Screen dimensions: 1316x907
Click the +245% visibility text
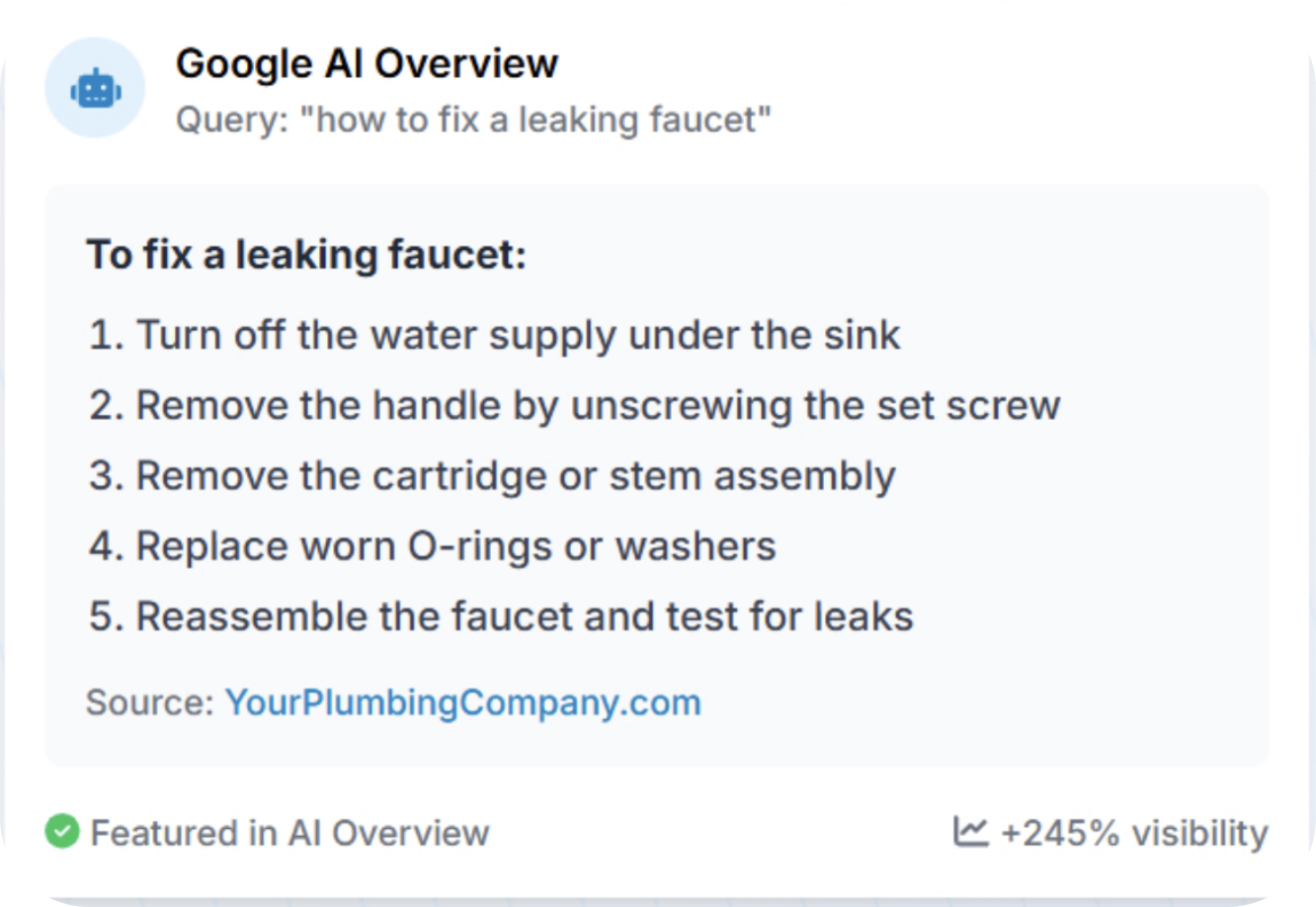1133,833
